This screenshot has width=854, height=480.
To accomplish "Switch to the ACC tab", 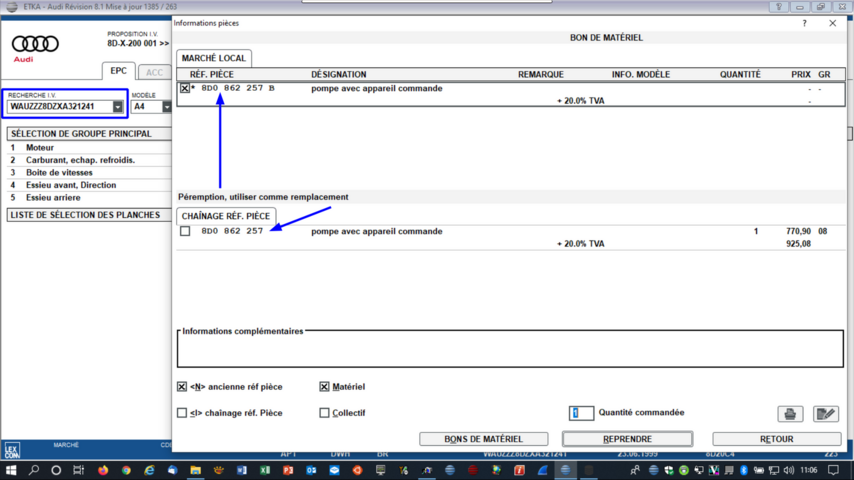I will (154, 72).
